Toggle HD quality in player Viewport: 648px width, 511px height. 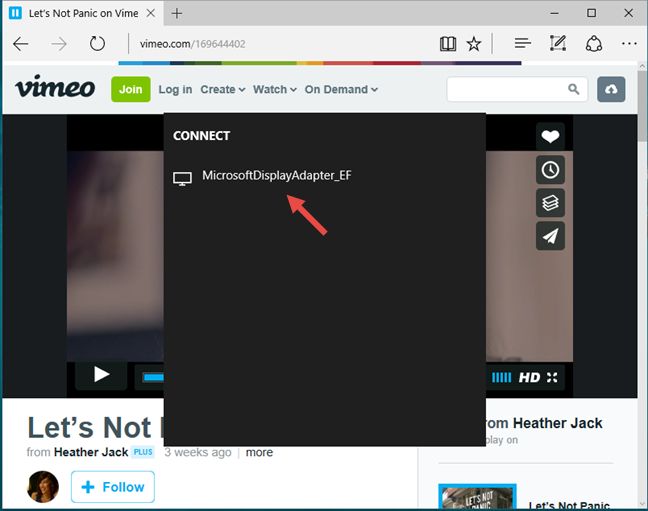point(529,377)
